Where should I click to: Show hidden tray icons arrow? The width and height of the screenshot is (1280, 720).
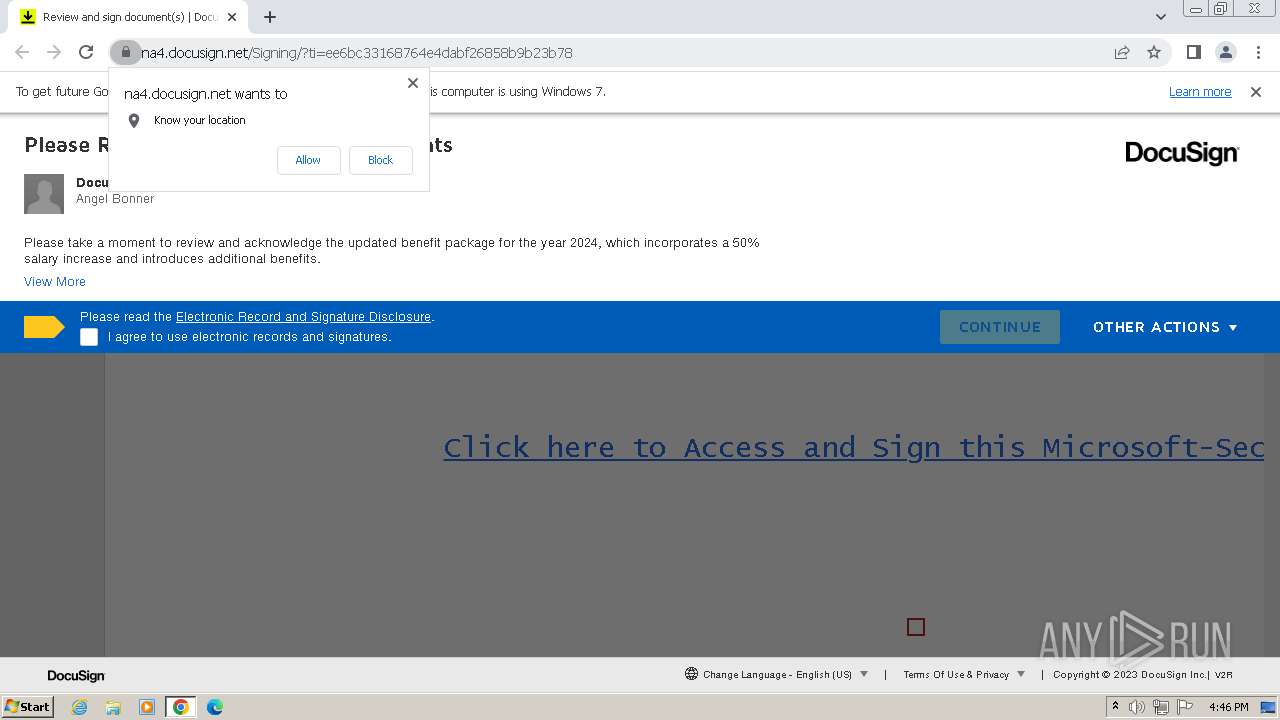1115,706
